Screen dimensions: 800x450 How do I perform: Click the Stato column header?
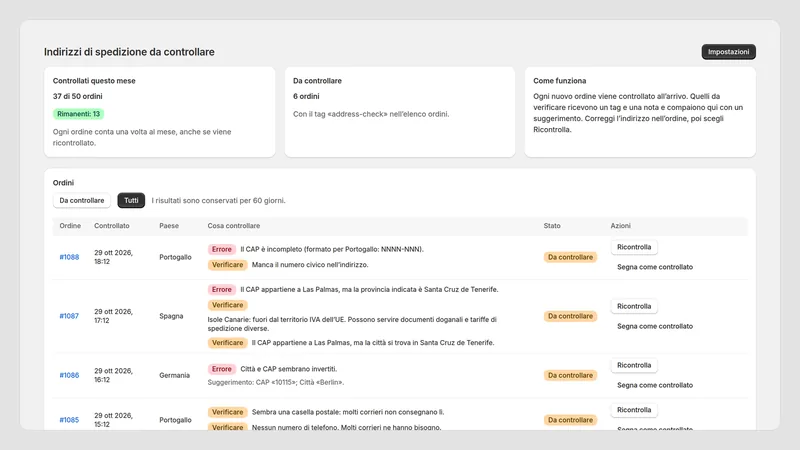coord(552,226)
